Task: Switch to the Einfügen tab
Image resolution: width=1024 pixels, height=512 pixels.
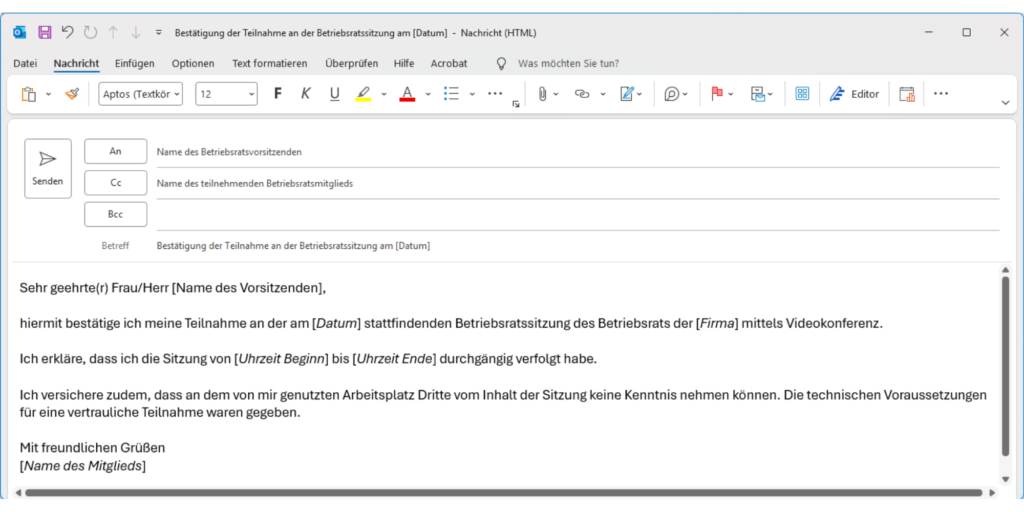Action: (135, 63)
